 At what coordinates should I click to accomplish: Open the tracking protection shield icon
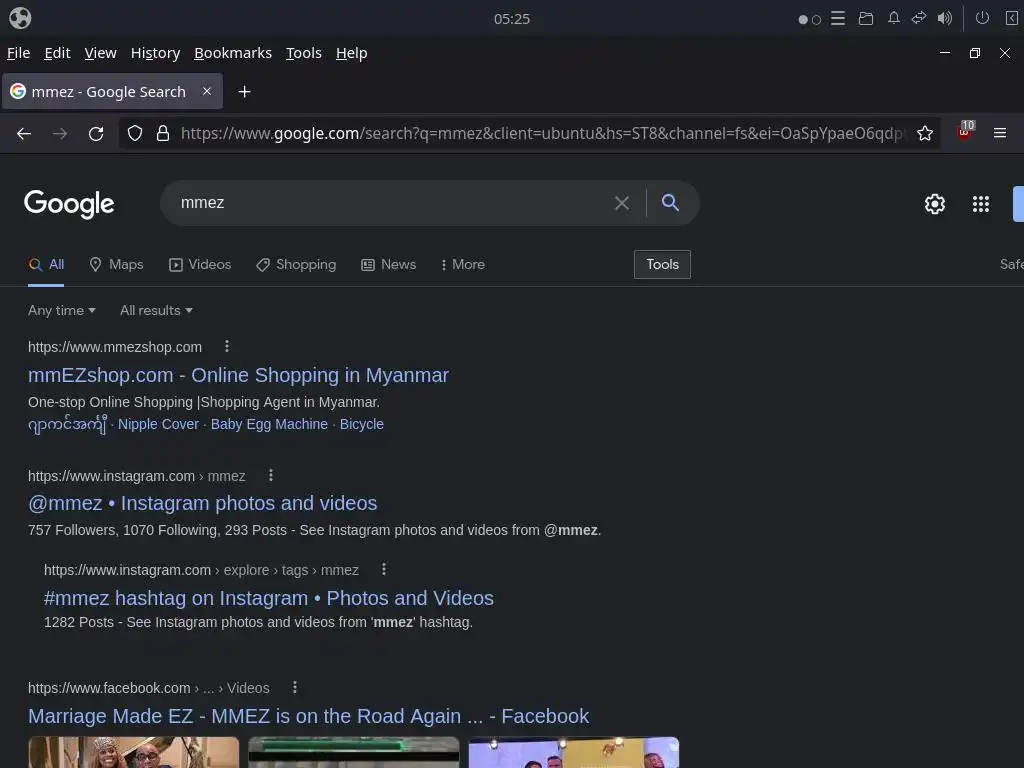pos(135,134)
